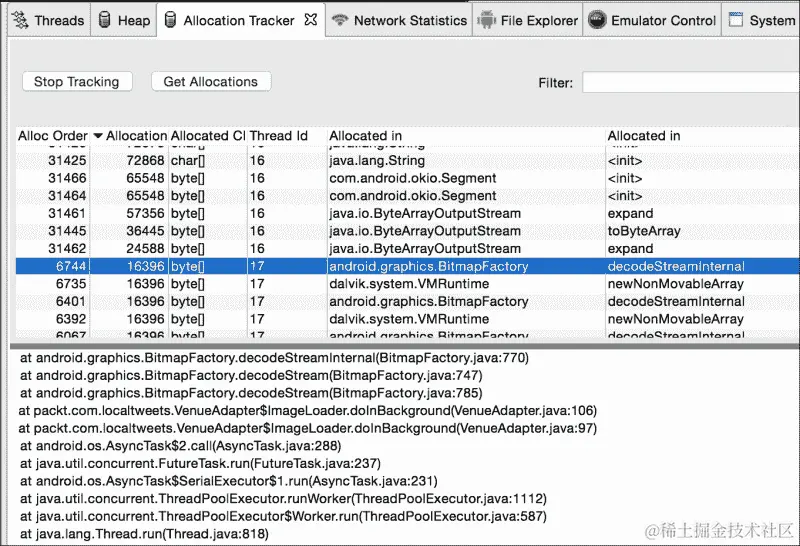This screenshot has height=546, width=800.
Task: Click the Emulator Control icon
Action: (597, 20)
